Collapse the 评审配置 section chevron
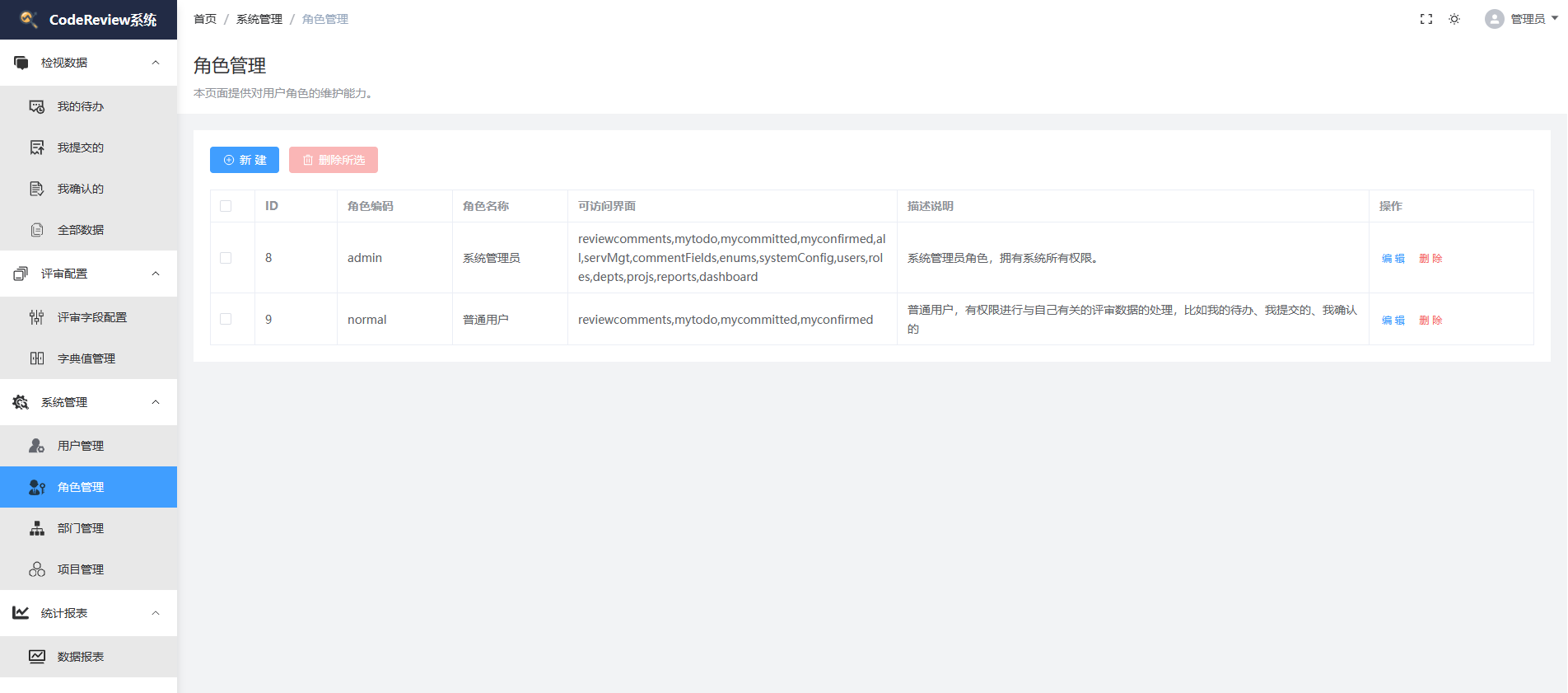This screenshot has height=693, width=1568. [x=156, y=274]
